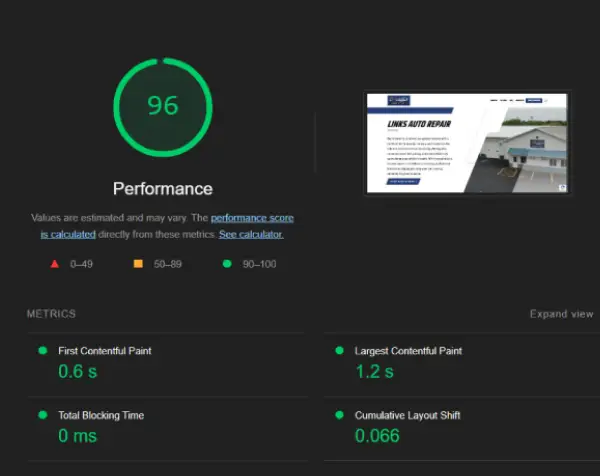
Task: Expand the First Contentful Paint metric
Action: (107, 351)
